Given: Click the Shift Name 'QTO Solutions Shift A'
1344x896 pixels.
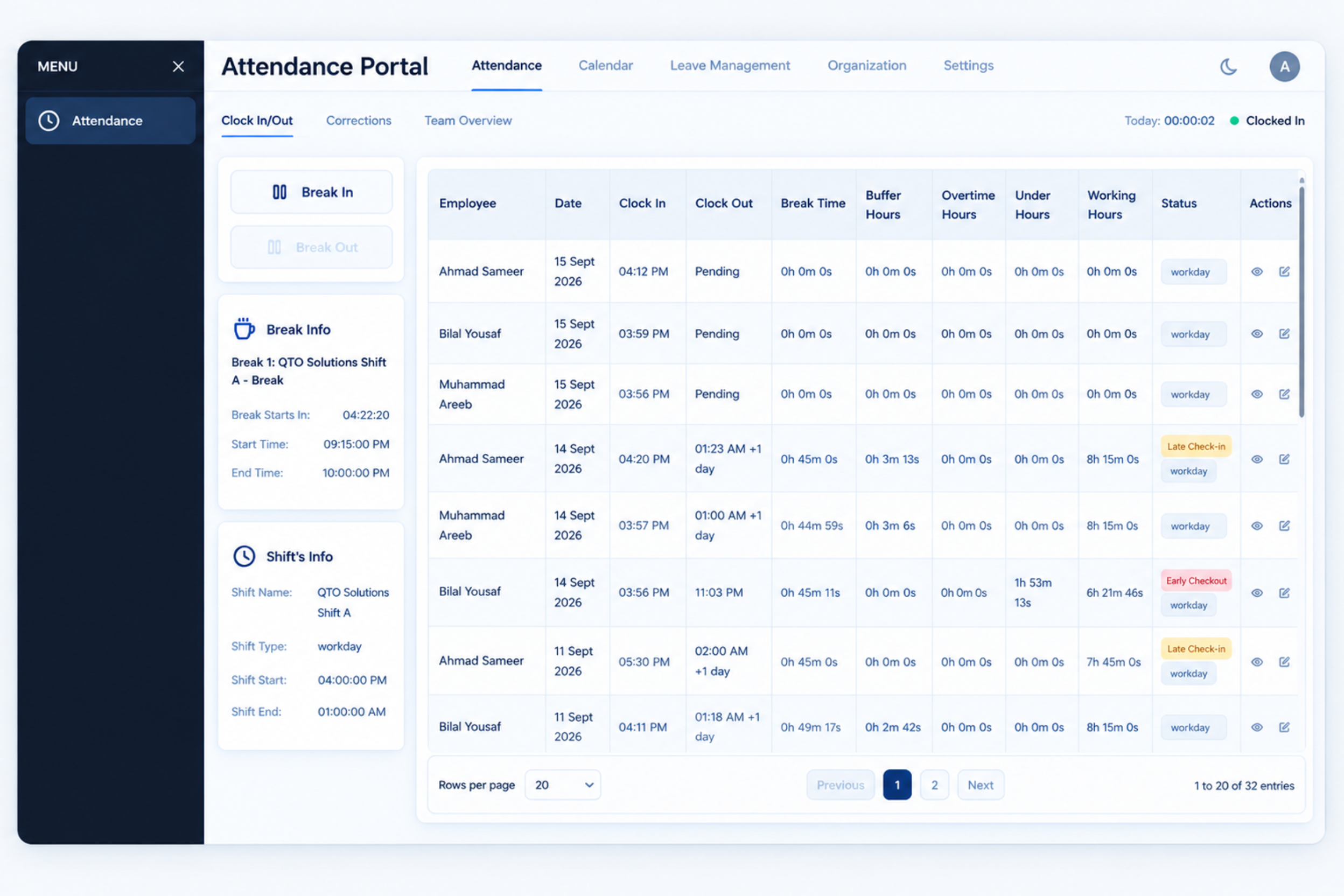Looking at the screenshot, I should [353, 603].
